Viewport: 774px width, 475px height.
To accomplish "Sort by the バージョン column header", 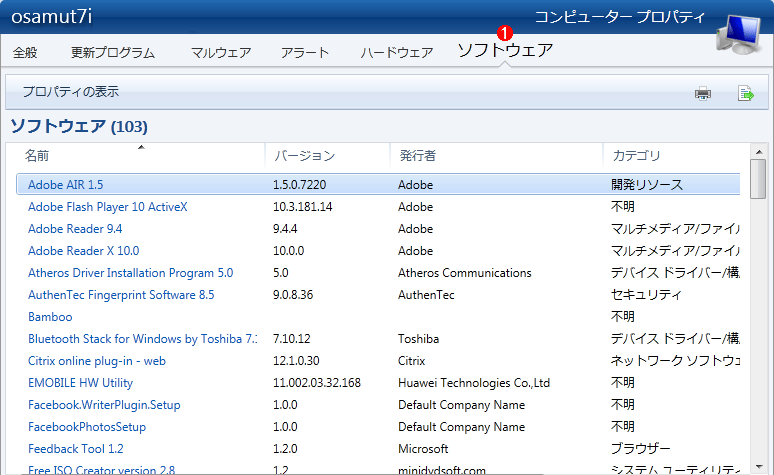I will 305,156.
